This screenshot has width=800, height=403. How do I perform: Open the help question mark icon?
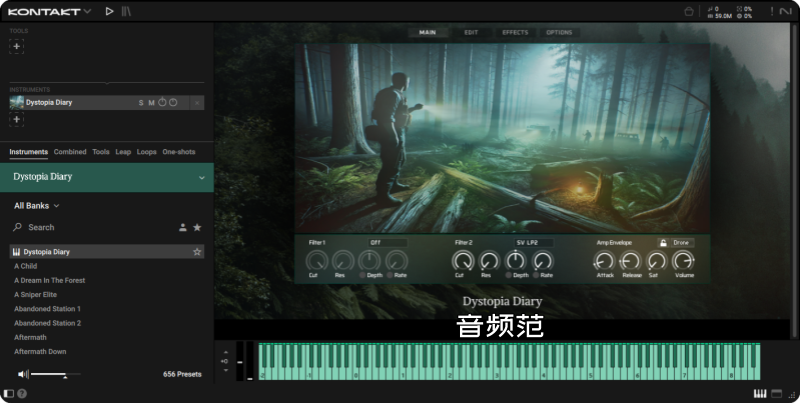click(22, 393)
